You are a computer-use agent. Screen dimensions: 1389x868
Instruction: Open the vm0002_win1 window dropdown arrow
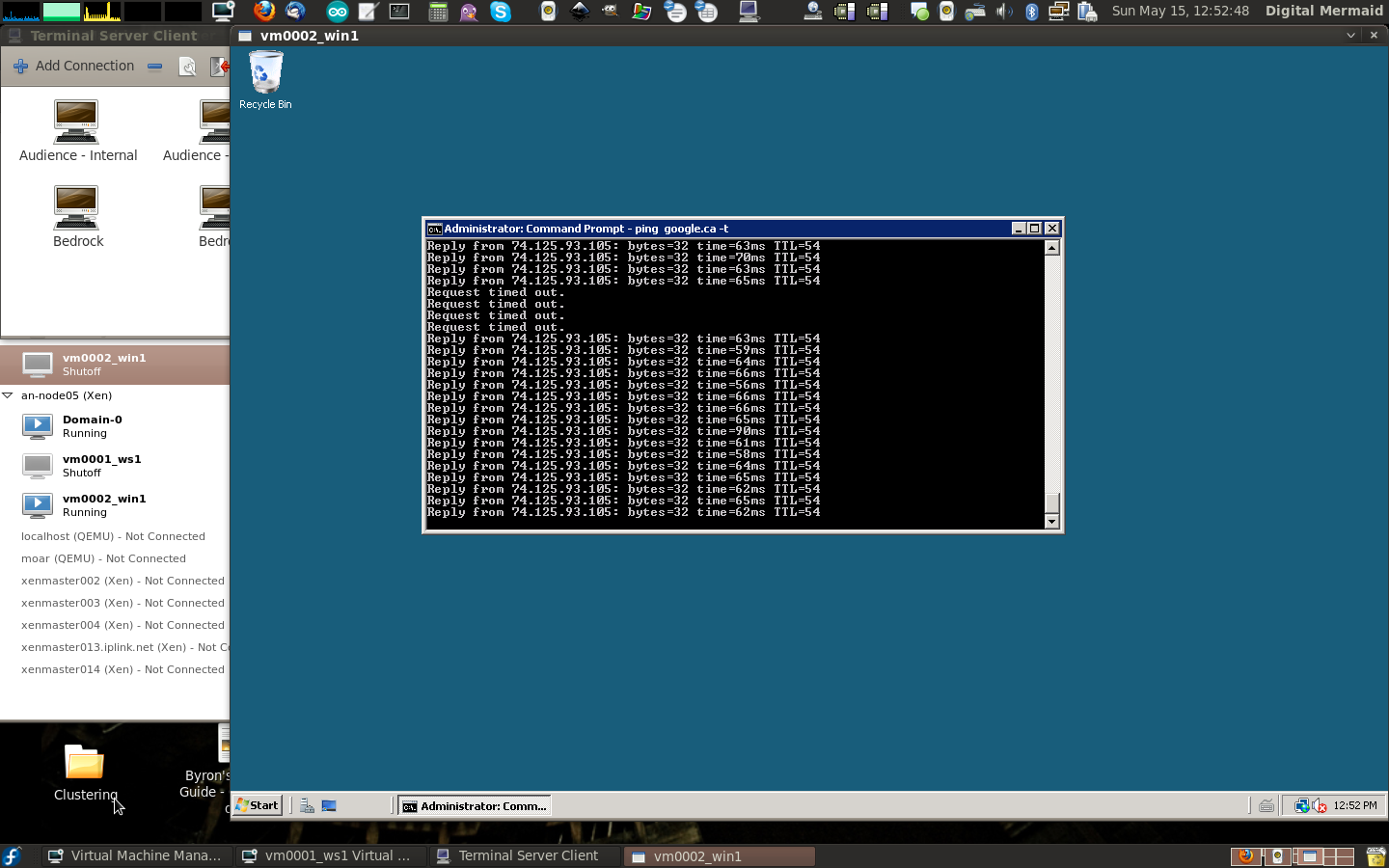tap(1350, 35)
